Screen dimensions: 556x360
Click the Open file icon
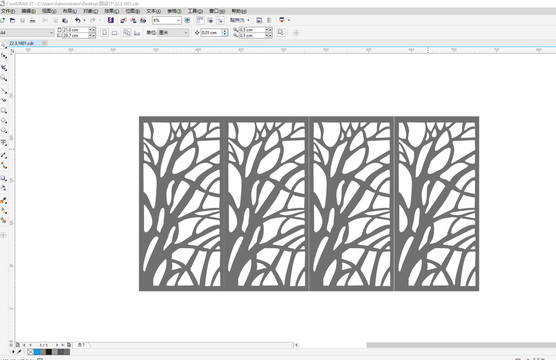13,21
